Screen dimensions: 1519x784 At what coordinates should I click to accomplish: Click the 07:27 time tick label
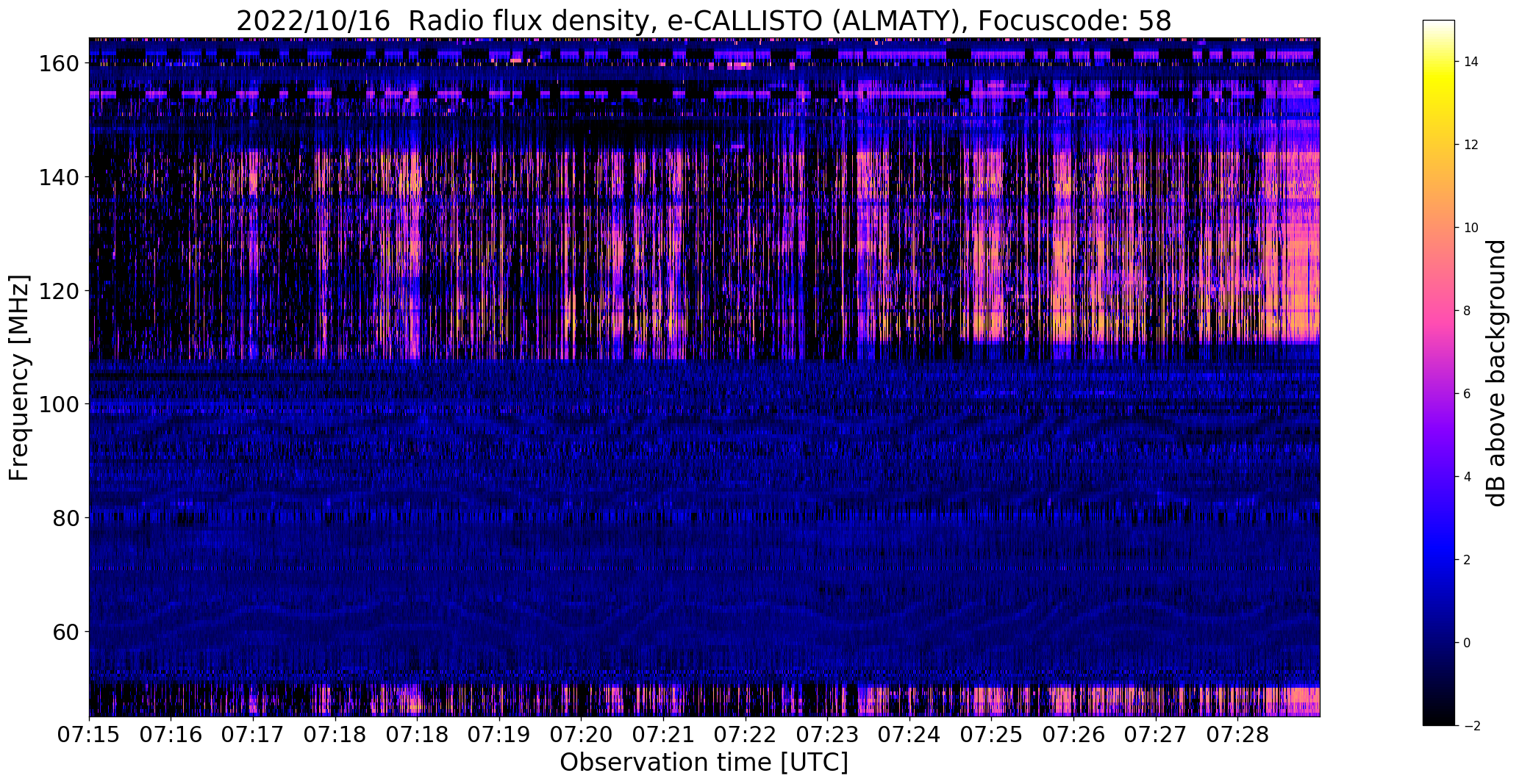pyautogui.click(x=1155, y=735)
